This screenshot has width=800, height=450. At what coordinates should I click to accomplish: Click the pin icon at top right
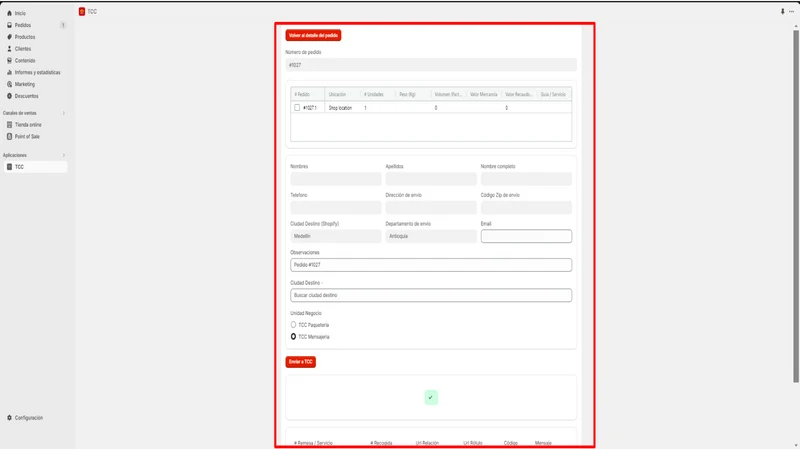pyautogui.click(x=782, y=11)
